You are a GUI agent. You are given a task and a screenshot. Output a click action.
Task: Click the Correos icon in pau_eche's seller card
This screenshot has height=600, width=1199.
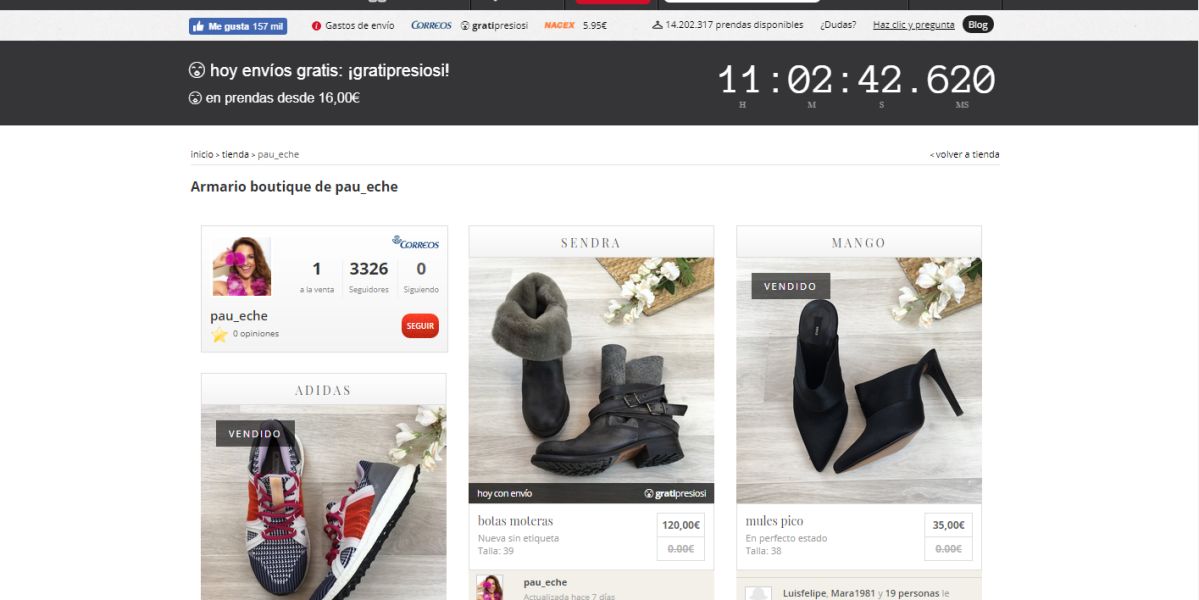pyautogui.click(x=414, y=240)
